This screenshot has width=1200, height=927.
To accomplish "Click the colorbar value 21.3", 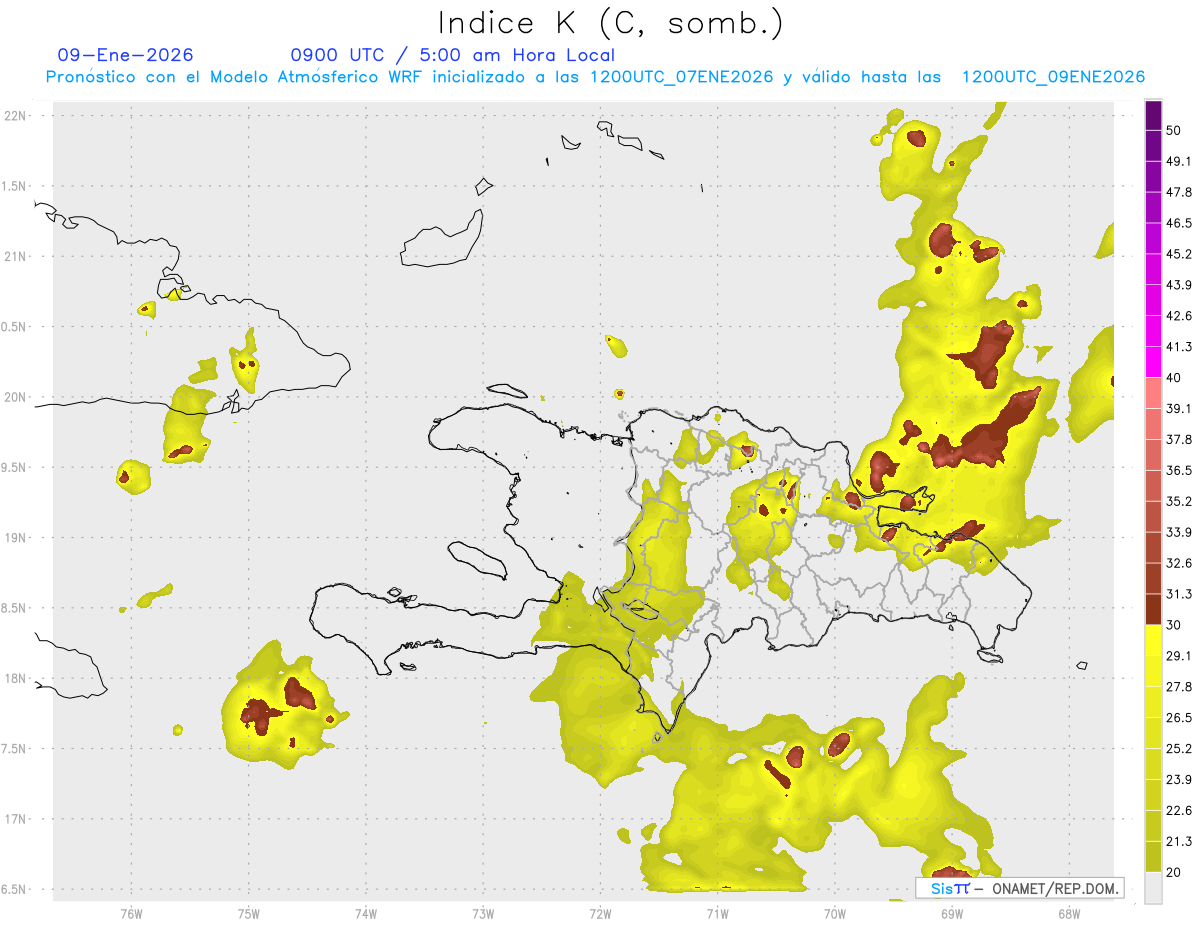I will tap(1179, 842).
